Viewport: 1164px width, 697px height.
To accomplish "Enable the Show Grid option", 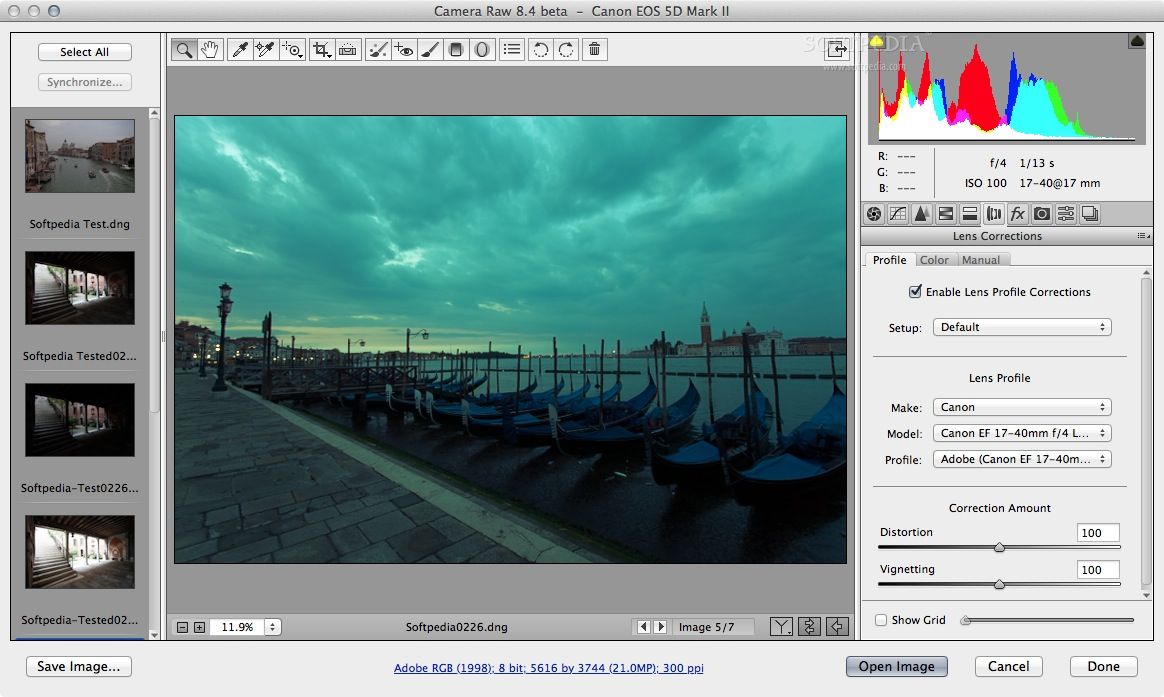I will point(881,620).
